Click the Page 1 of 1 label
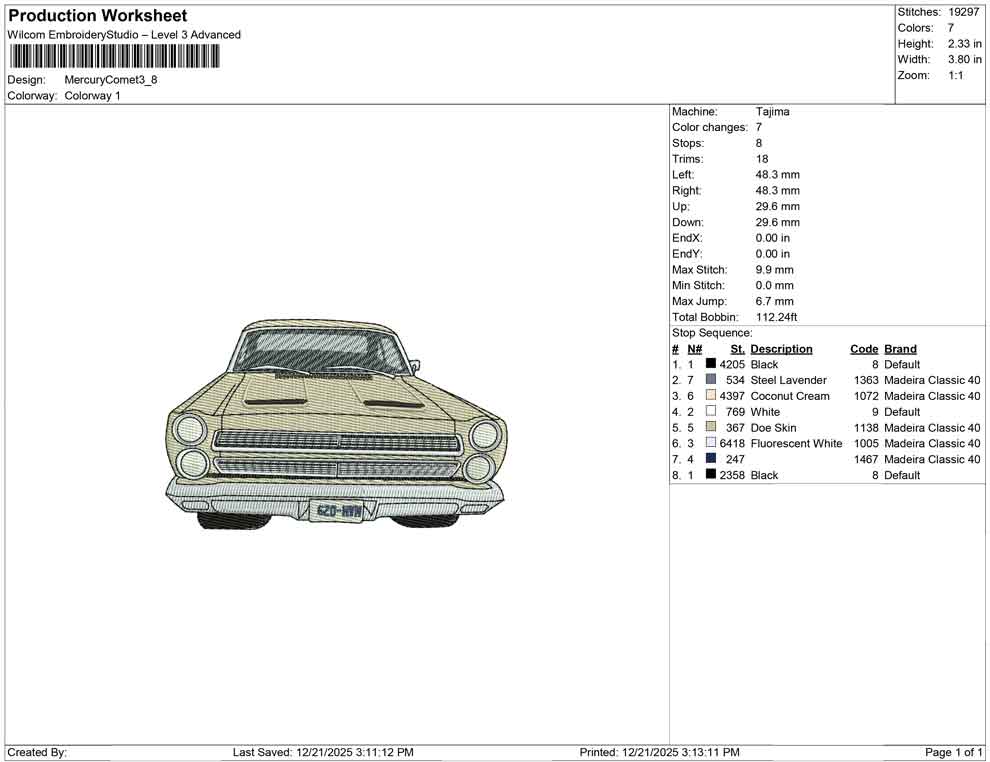 click(x=952, y=752)
